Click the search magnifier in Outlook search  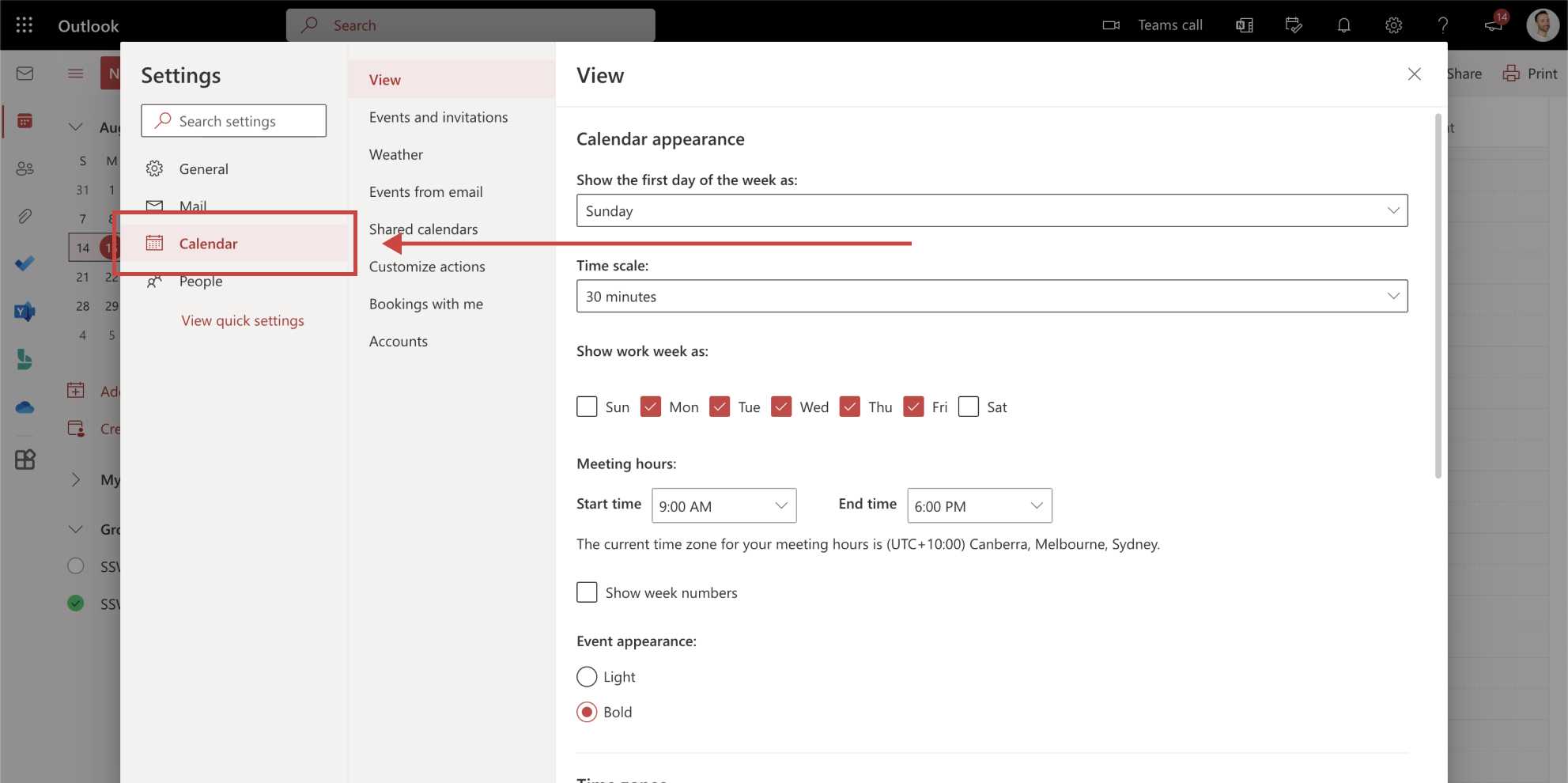click(310, 25)
